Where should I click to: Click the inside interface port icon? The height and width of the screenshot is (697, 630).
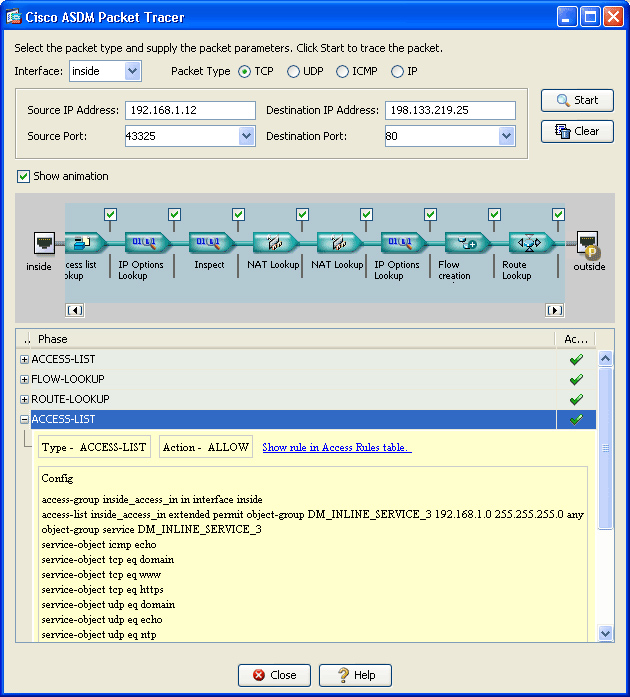pyautogui.click(x=44, y=243)
